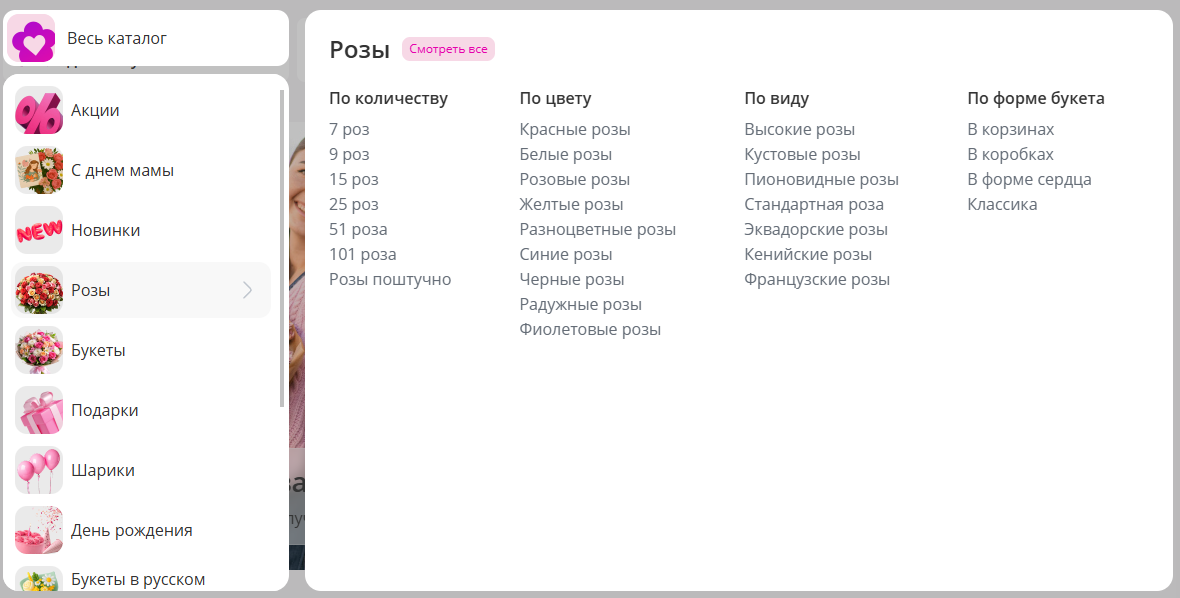This screenshot has width=1180, height=598.
Task: Click the percent sign Акции icon
Action: tap(39, 110)
